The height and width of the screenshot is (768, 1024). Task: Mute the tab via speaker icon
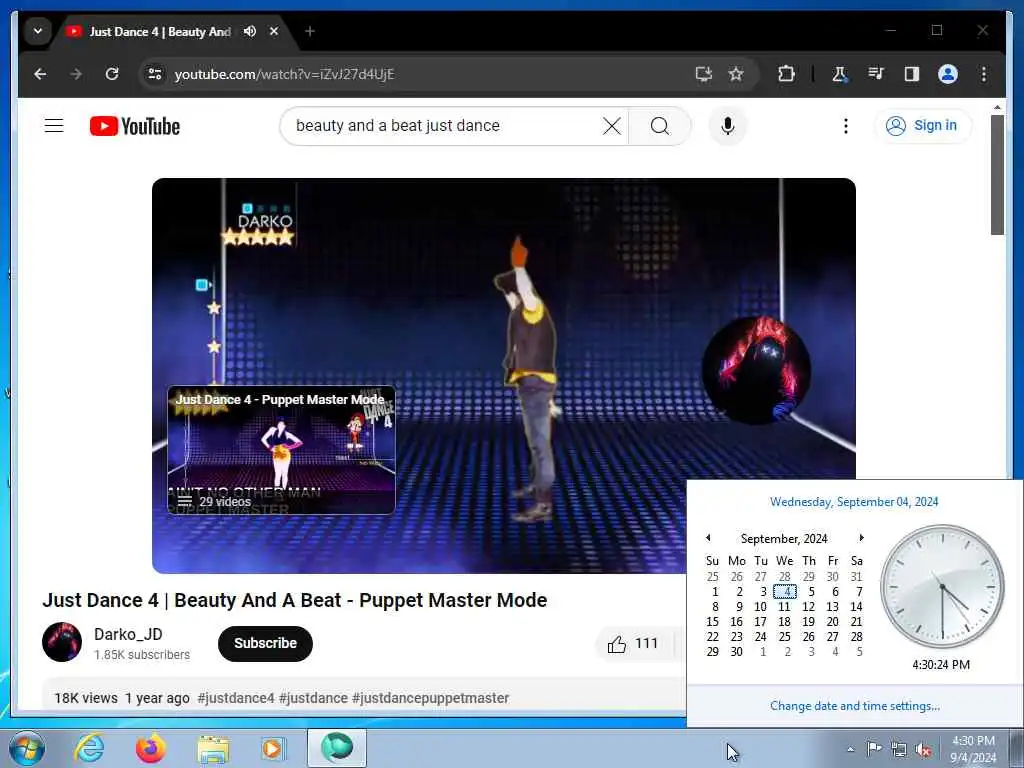click(249, 31)
